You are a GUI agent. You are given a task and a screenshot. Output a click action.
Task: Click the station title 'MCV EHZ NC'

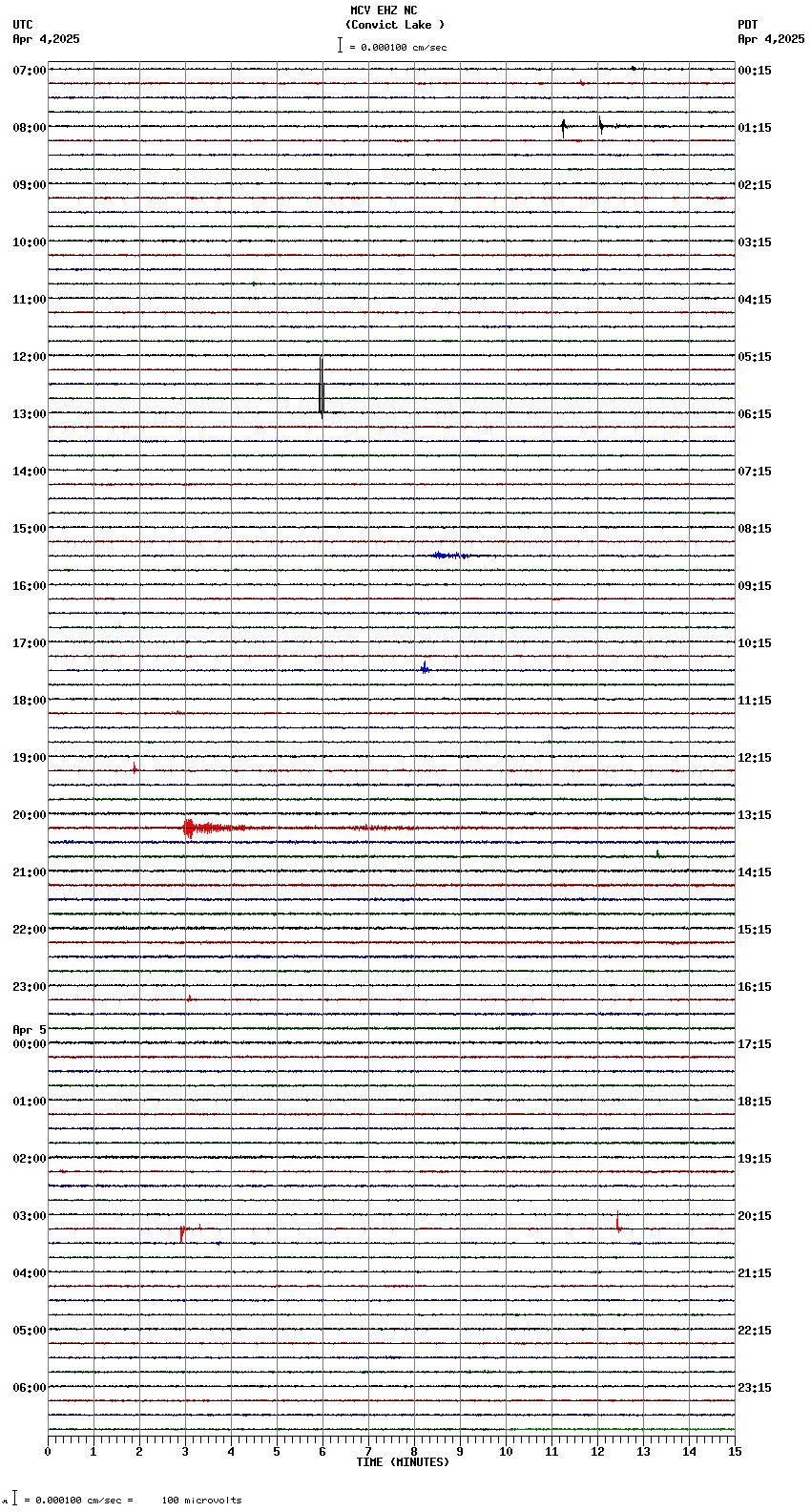(384, 10)
